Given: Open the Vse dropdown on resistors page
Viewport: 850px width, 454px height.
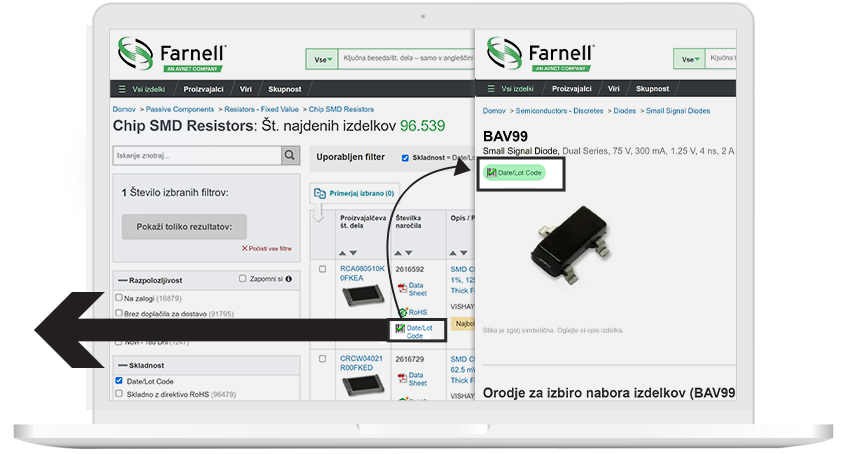Looking at the screenshot, I should click(x=322, y=59).
